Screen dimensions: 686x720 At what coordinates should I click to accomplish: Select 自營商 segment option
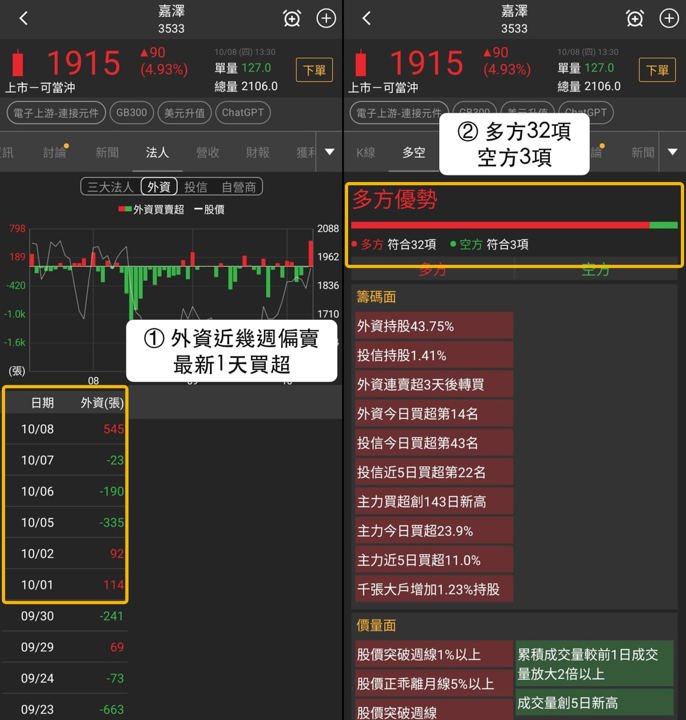click(x=238, y=187)
